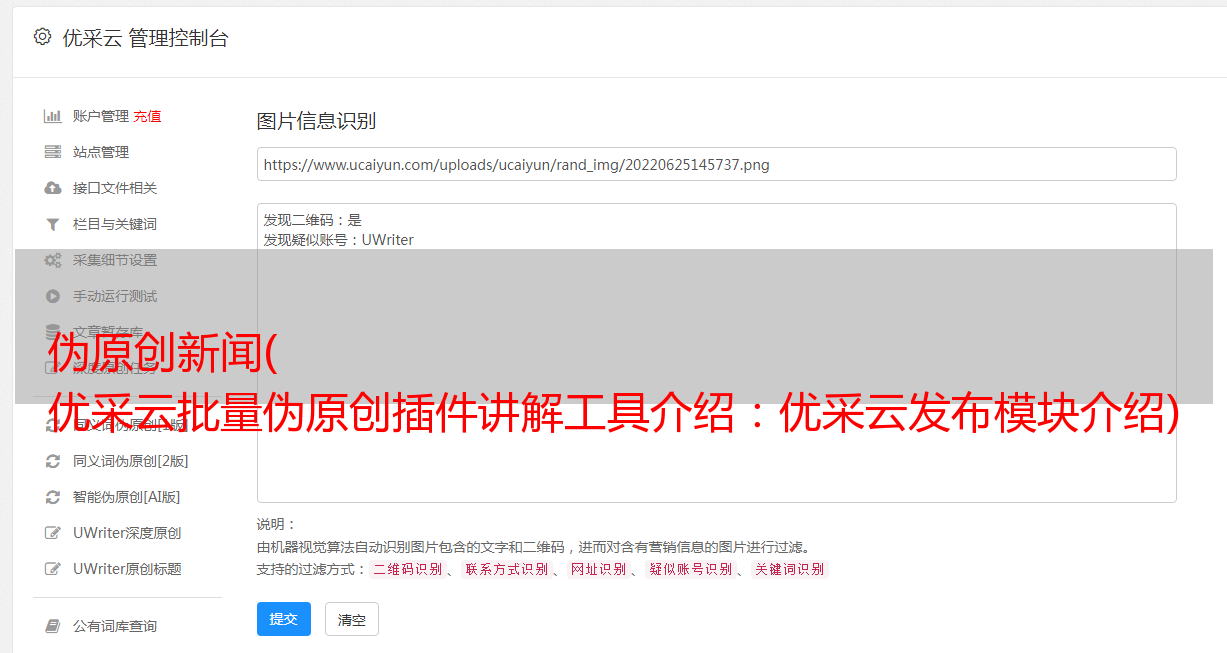Click the server icon for 站点管理
This screenshot has width=1227, height=653.
pyautogui.click(x=53, y=152)
